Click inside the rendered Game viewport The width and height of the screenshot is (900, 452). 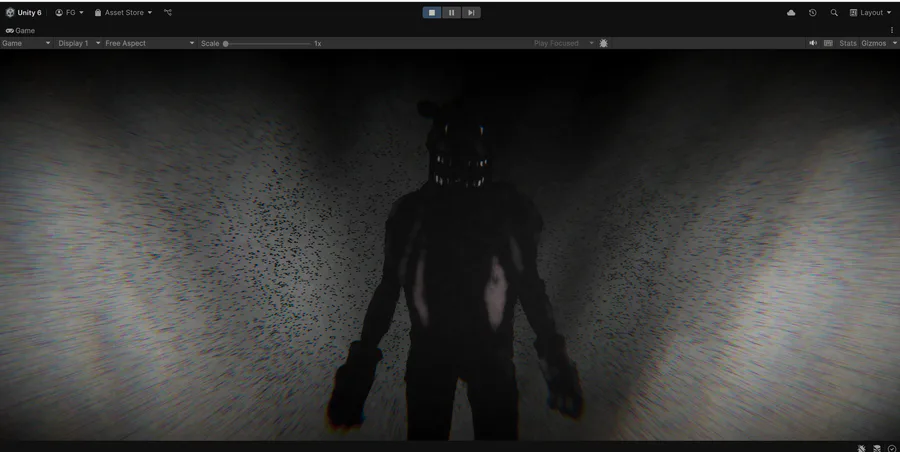(450, 245)
